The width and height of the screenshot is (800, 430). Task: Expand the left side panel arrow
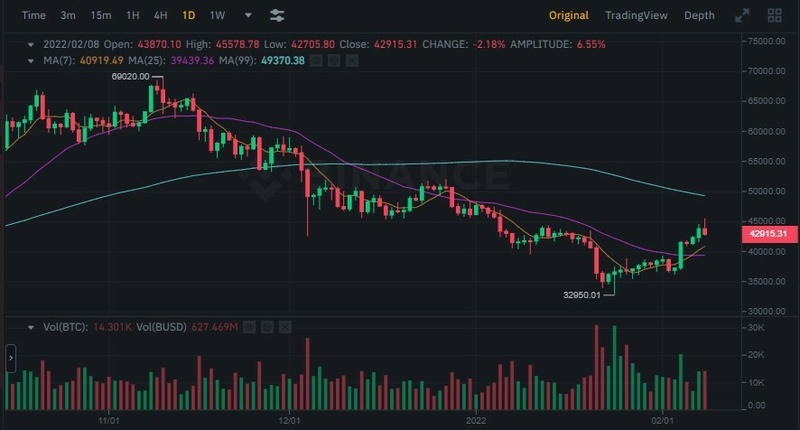click(x=11, y=356)
